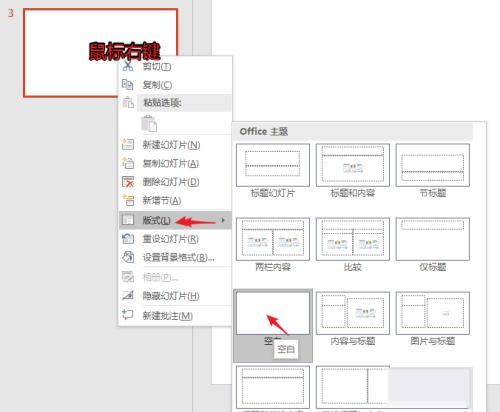Click the 比较 layout caption
500x412 pixels.
click(353, 267)
